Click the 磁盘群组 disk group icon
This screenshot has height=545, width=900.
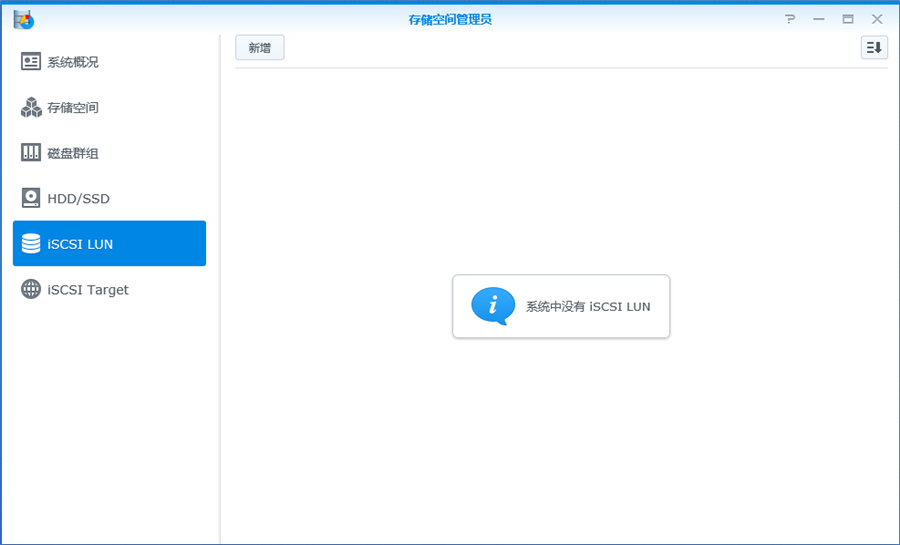(x=31, y=153)
